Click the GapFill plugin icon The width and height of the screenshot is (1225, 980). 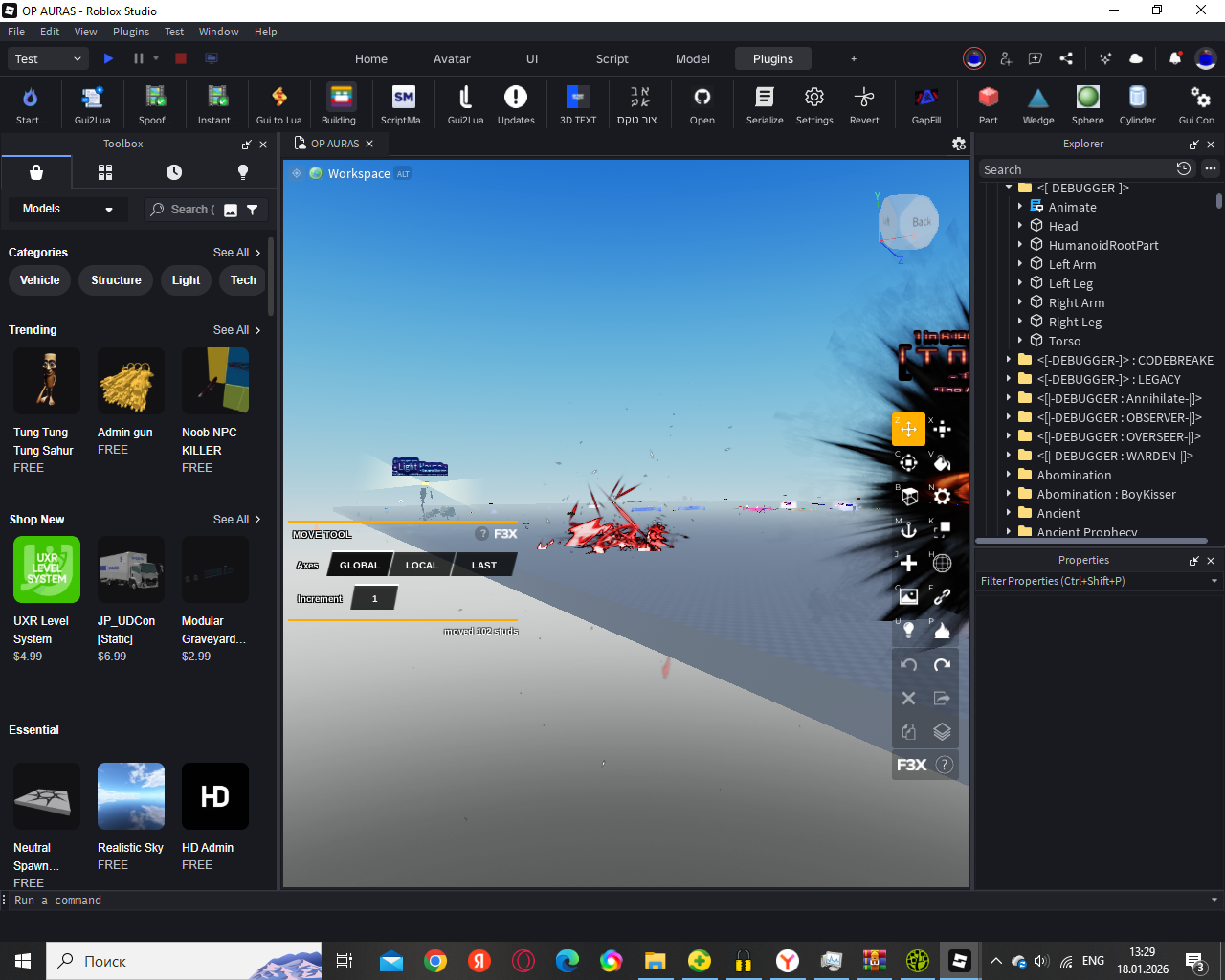point(925,104)
